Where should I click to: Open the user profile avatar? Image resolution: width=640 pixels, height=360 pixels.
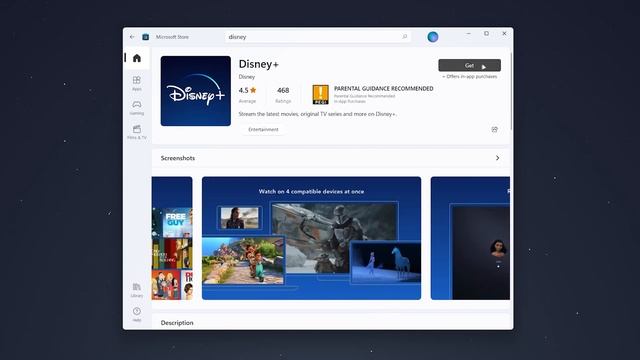pyautogui.click(x=433, y=37)
